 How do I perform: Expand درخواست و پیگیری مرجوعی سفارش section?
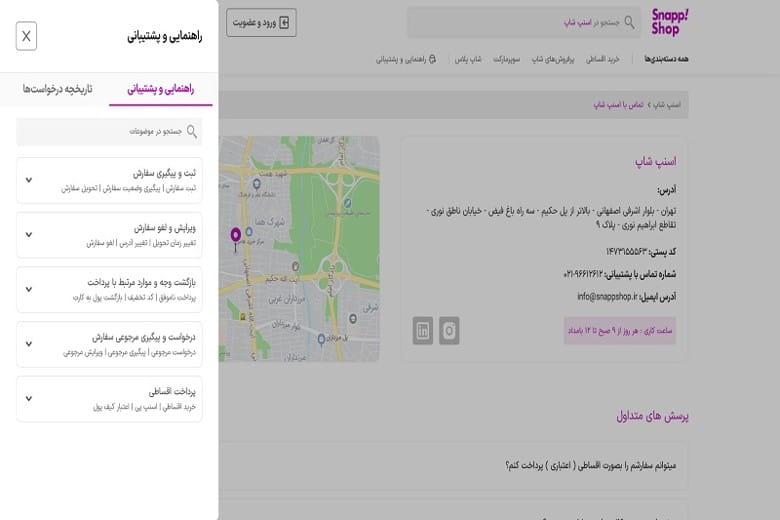point(109,344)
